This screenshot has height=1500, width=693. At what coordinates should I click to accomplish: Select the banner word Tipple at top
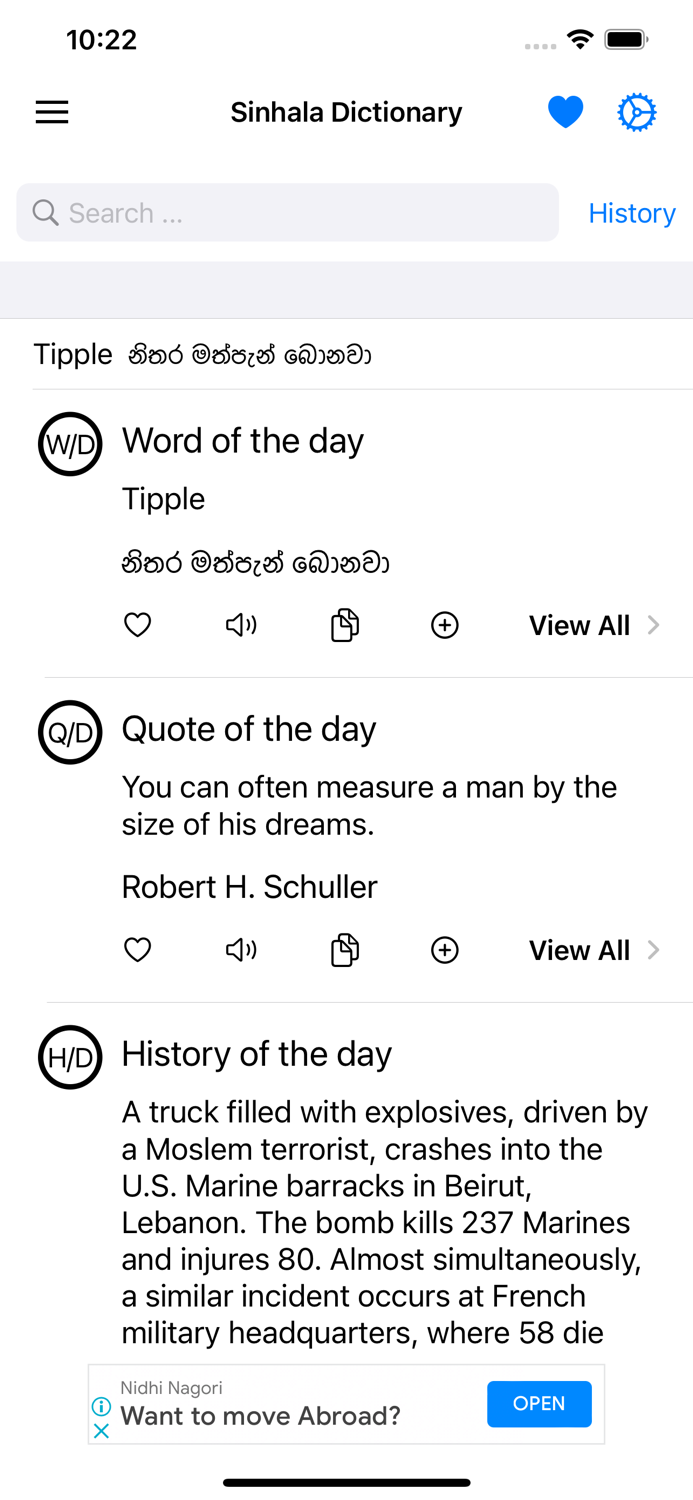pos(72,354)
